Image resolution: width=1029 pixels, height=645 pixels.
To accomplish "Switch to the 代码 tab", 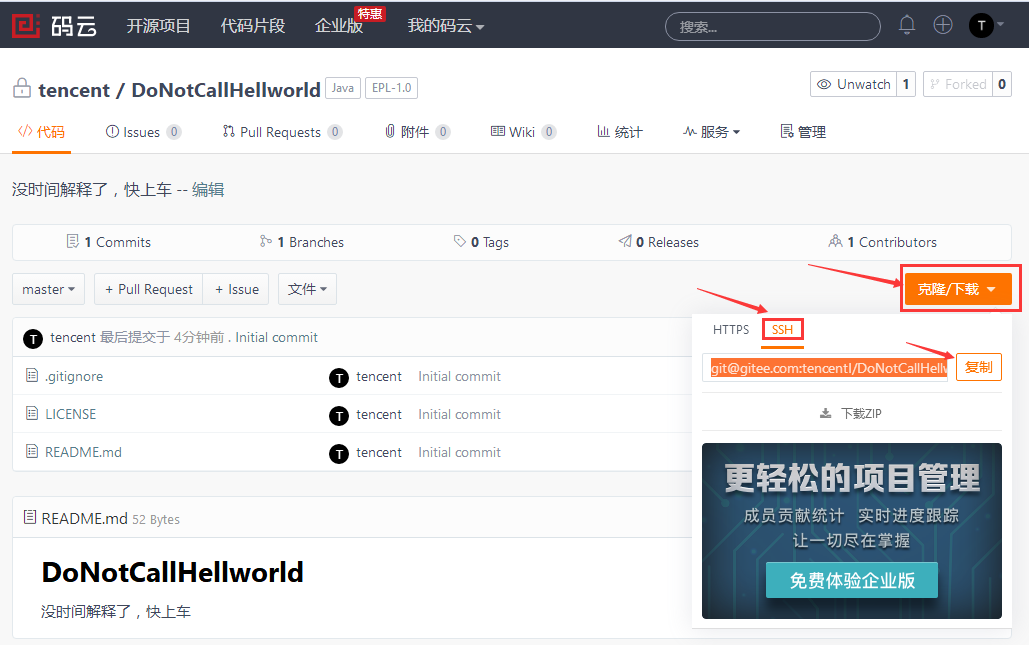I will 41,132.
